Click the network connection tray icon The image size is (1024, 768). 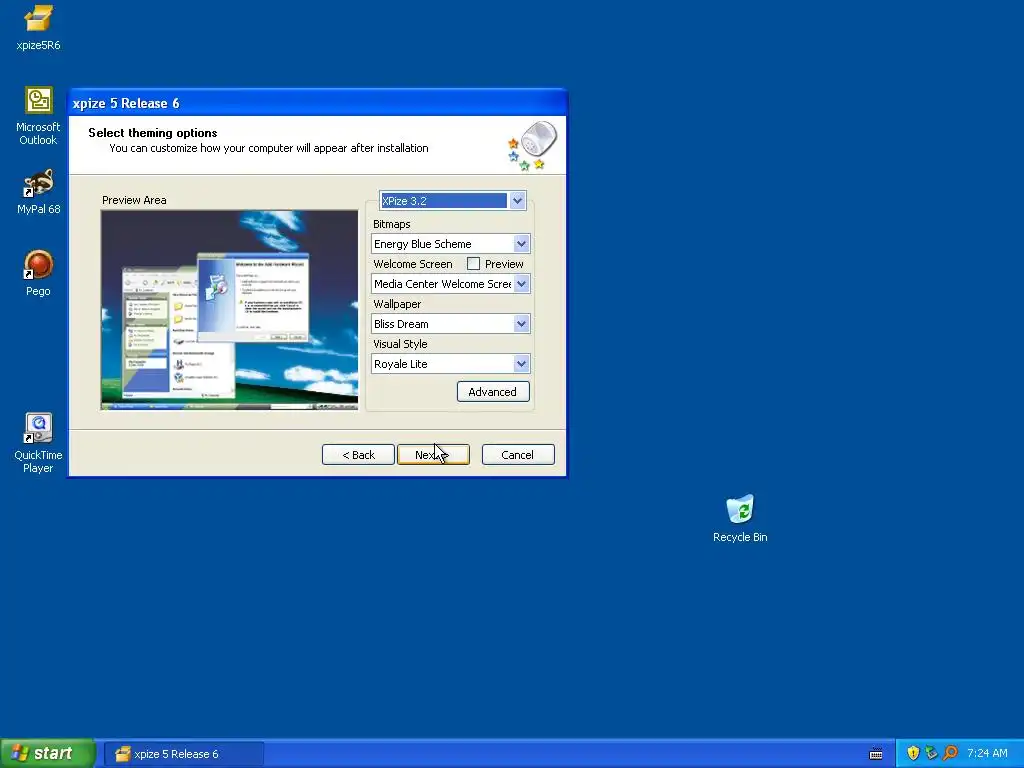931,753
